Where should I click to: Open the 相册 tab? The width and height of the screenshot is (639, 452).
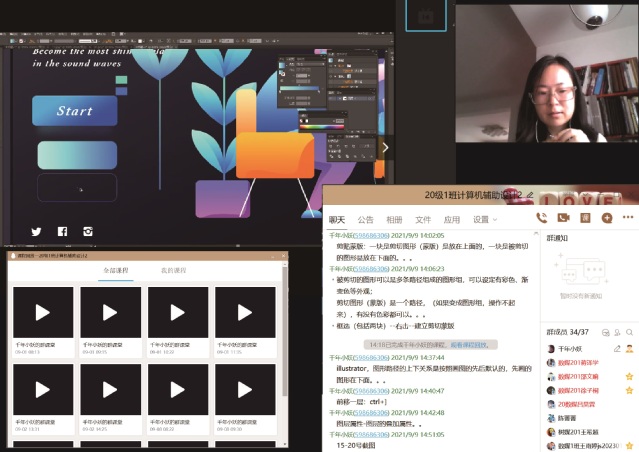coord(394,219)
